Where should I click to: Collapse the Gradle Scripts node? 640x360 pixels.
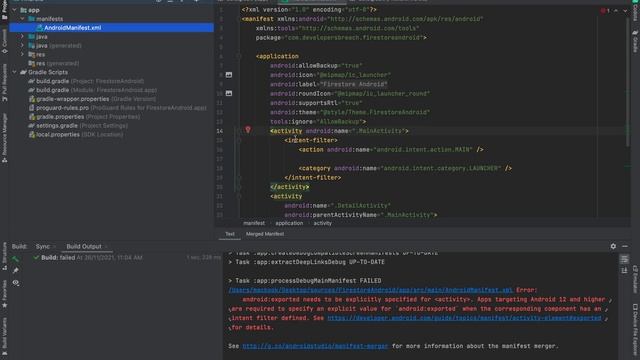[15, 72]
